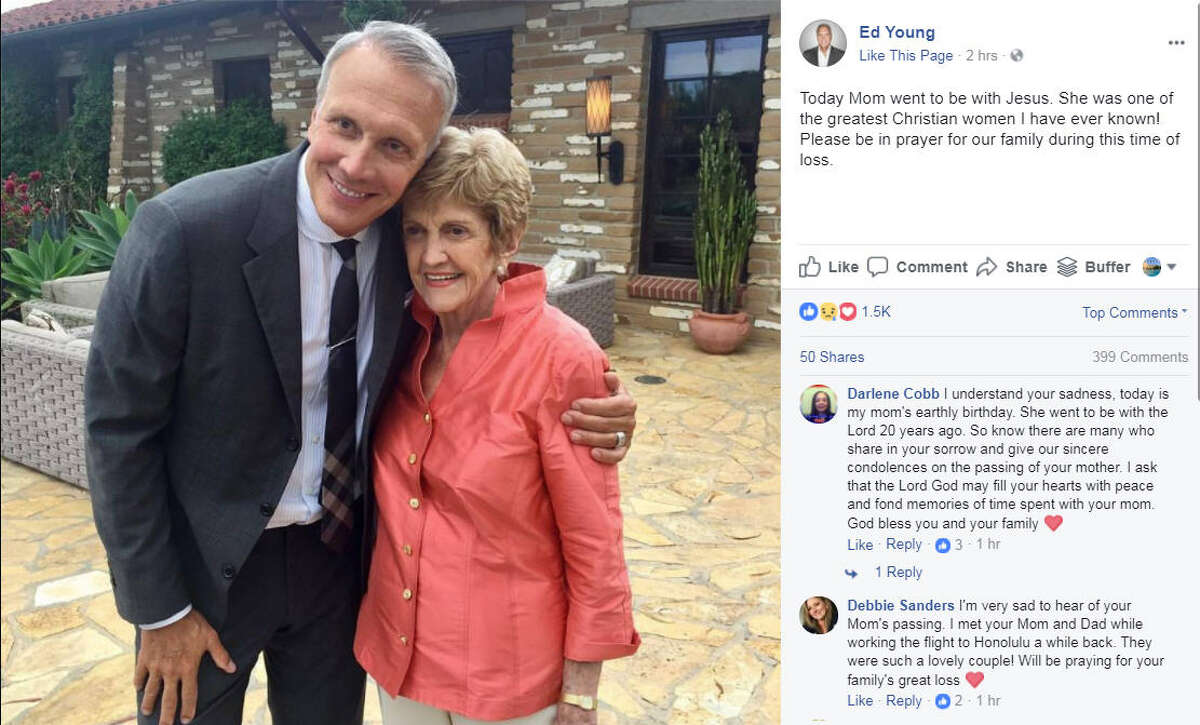Viewport: 1200px width, 725px height.
Task: Click the blue thumbs-up reaction icon
Action: 808,311
